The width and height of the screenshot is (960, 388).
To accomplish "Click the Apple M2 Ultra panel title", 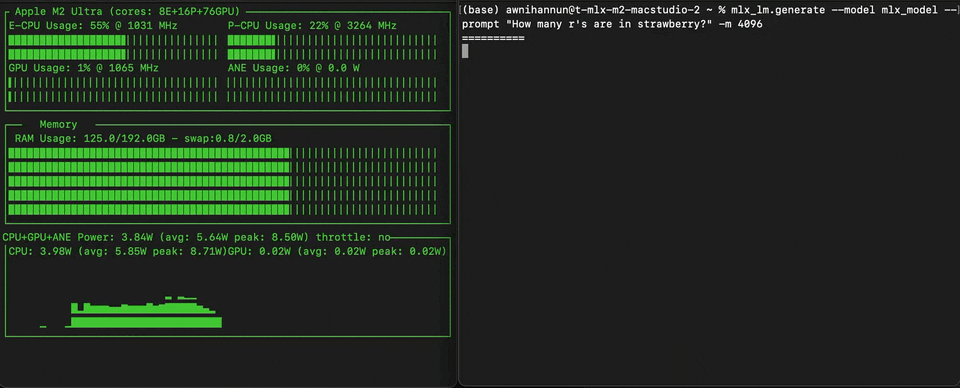I will (x=127, y=11).
